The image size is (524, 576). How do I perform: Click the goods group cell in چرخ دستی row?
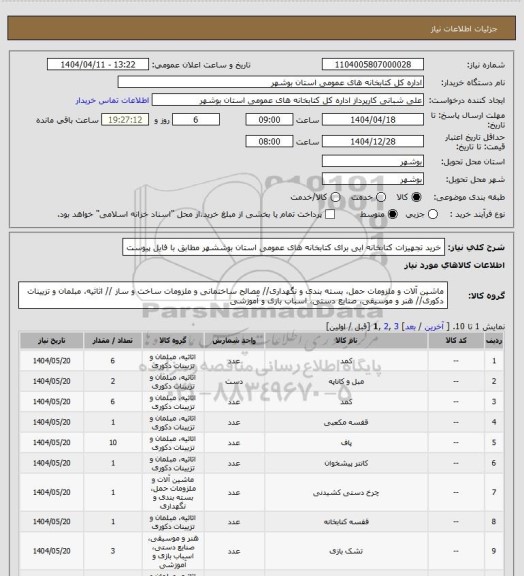(173, 493)
